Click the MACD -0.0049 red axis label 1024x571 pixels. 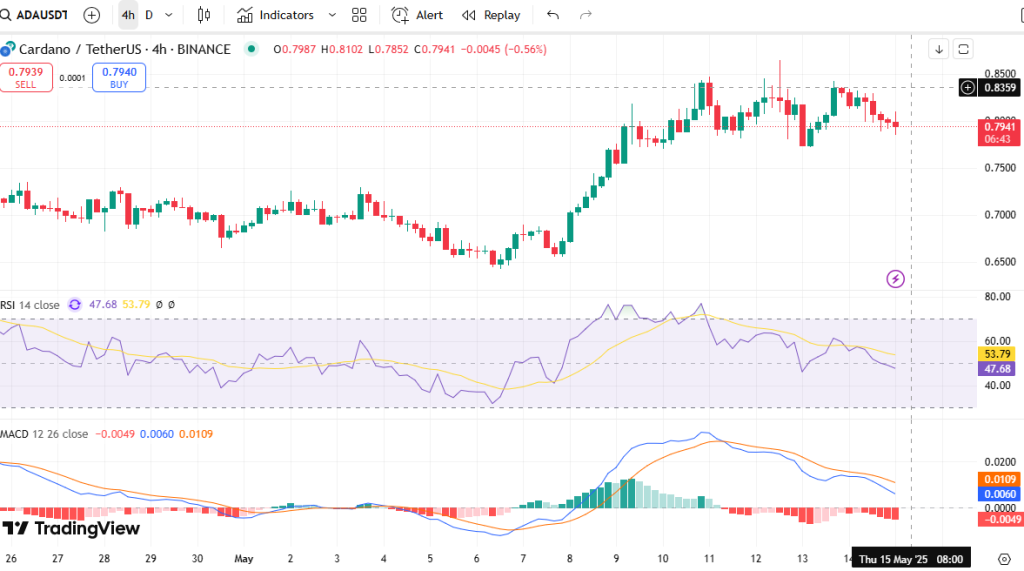[999, 519]
